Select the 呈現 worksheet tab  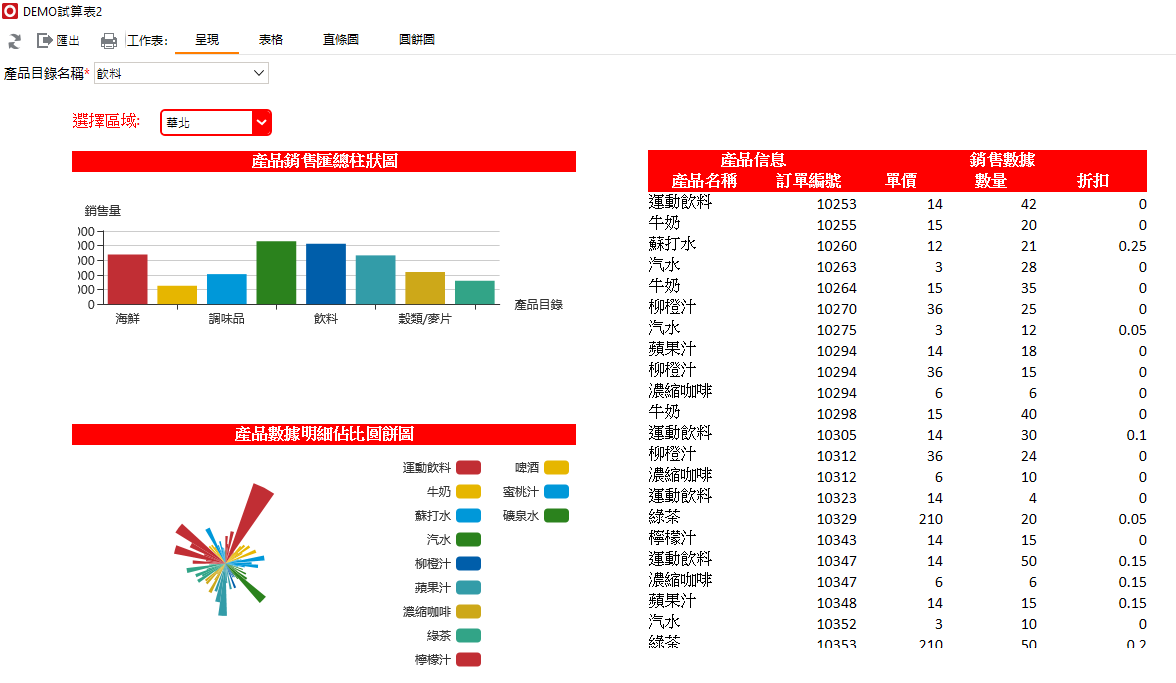click(x=207, y=40)
